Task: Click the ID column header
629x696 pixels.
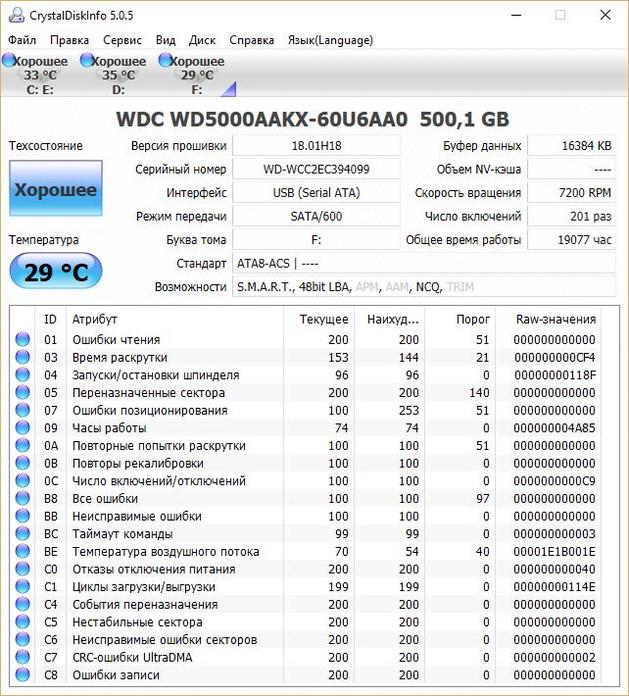Action: [x=50, y=319]
